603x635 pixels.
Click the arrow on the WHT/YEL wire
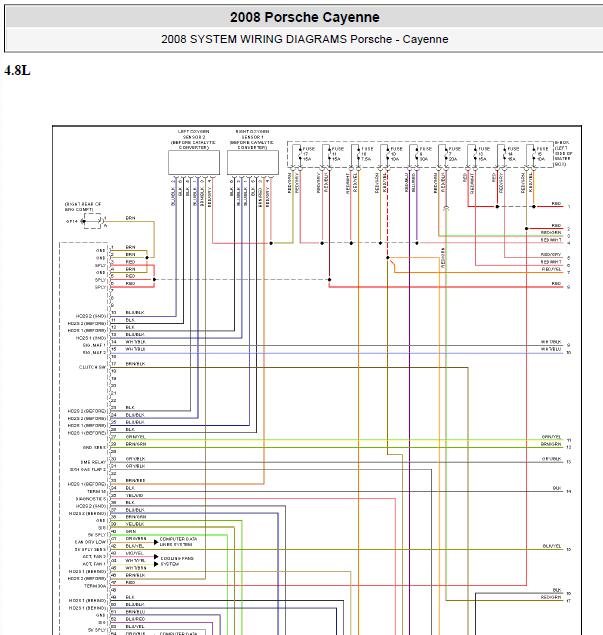click(x=156, y=564)
